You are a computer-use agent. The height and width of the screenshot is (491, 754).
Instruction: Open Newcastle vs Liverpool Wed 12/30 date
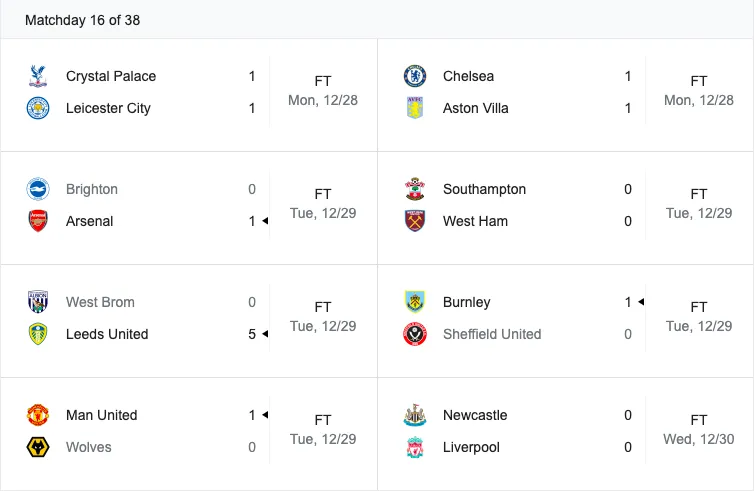[x=698, y=439]
